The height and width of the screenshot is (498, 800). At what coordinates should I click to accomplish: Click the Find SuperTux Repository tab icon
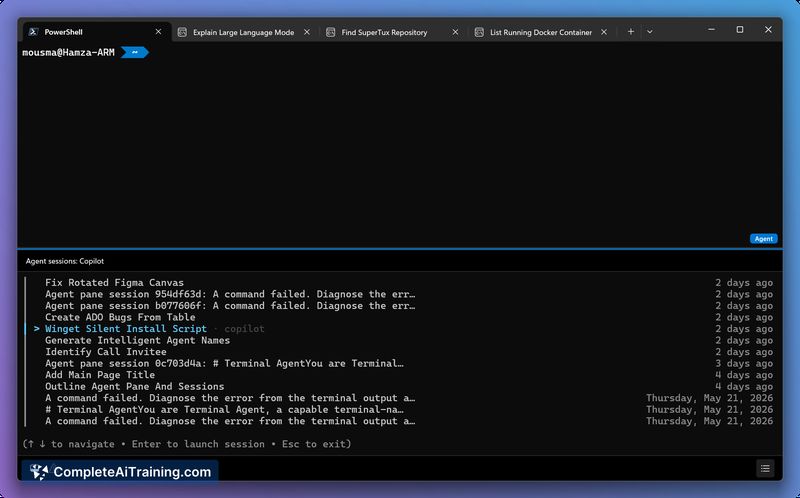point(331,32)
